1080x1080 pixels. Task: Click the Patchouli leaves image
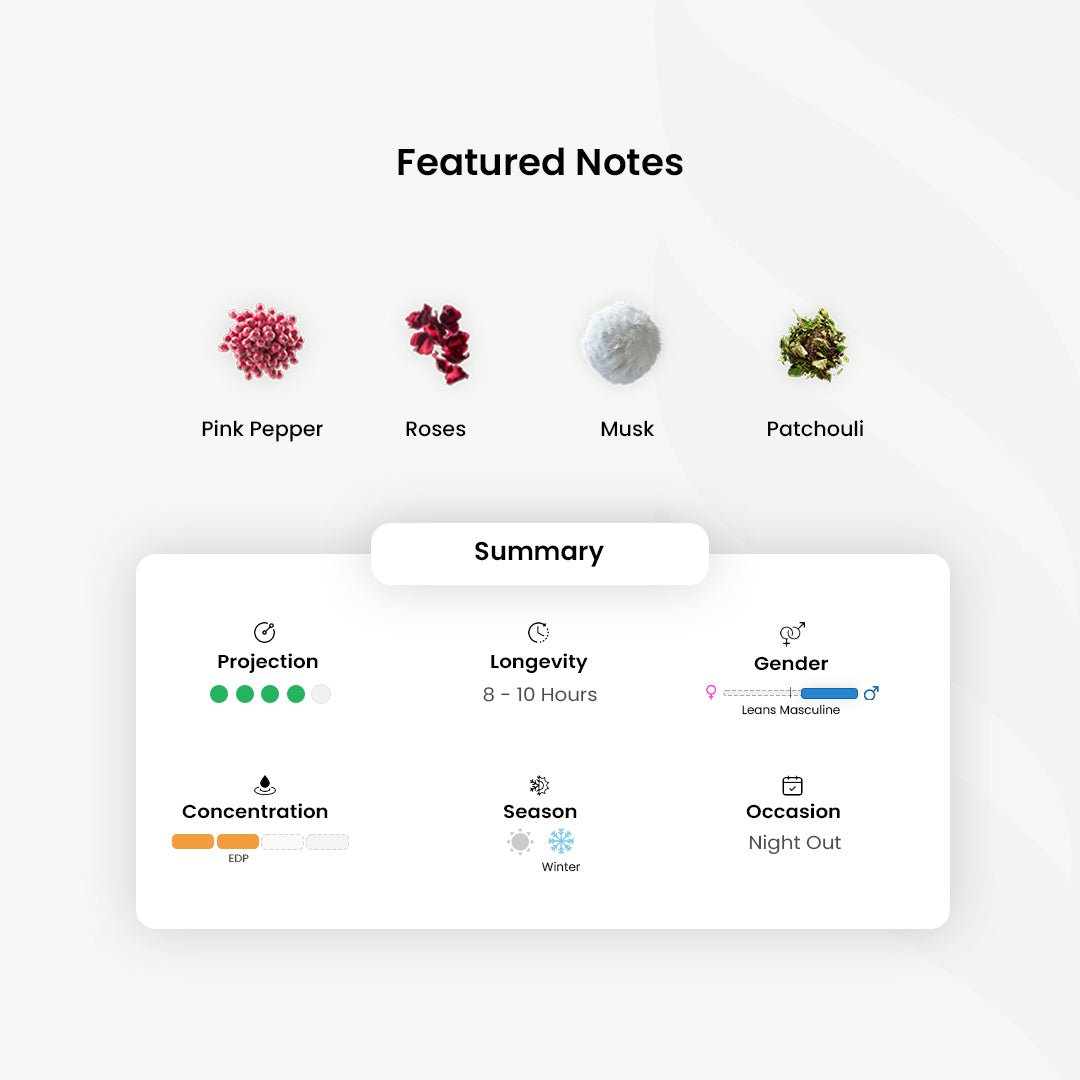coord(814,345)
